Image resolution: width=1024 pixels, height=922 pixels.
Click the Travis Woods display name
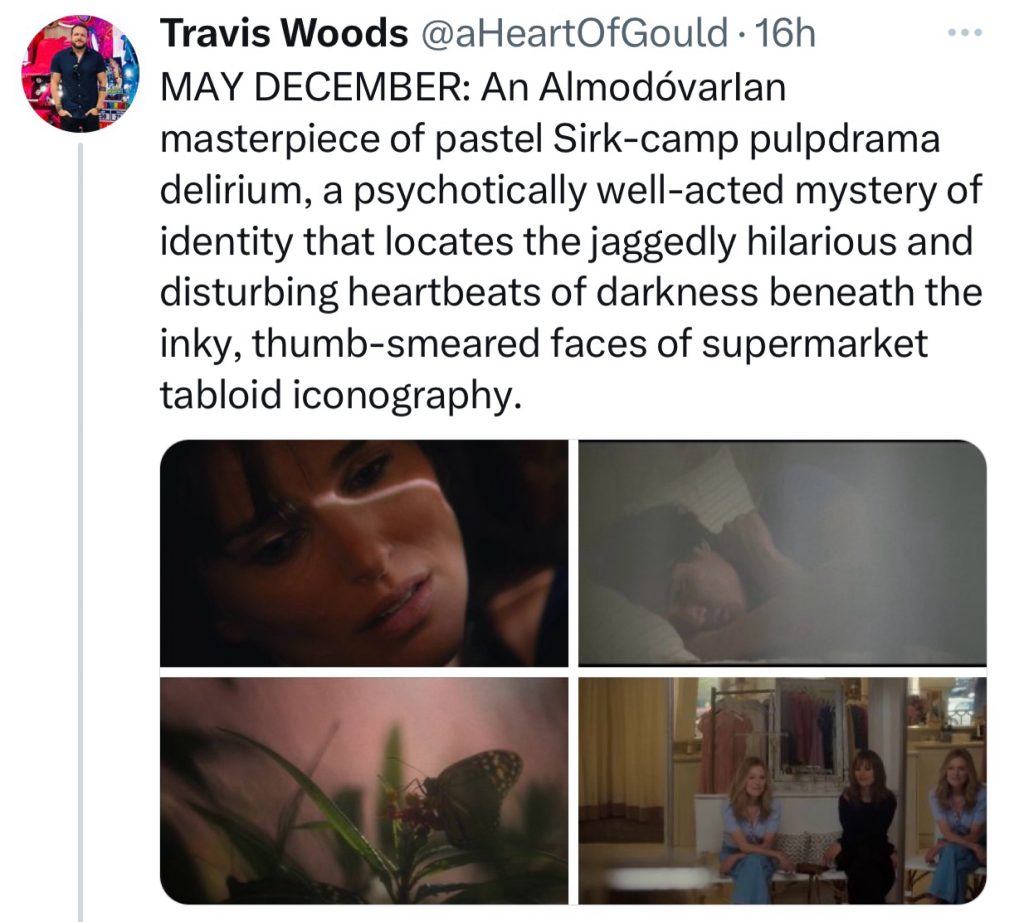(284, 33)
